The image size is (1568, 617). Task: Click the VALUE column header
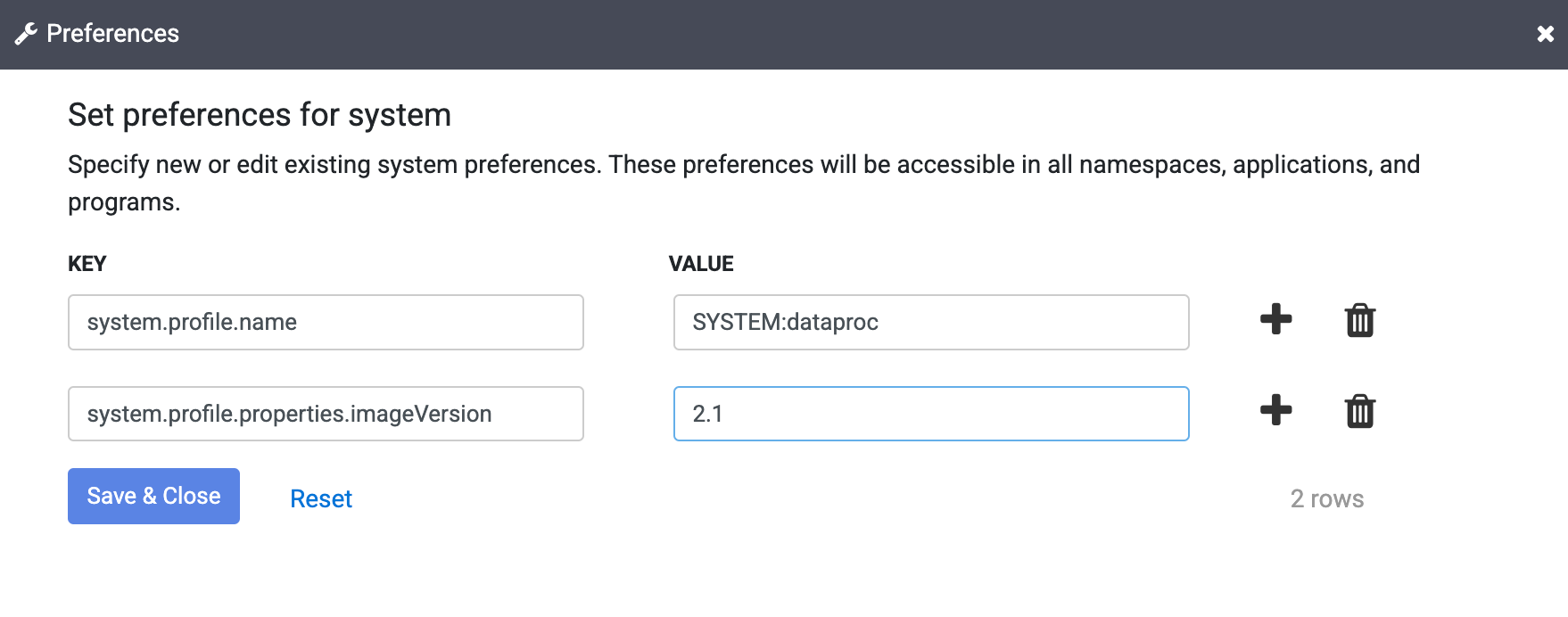701,263
